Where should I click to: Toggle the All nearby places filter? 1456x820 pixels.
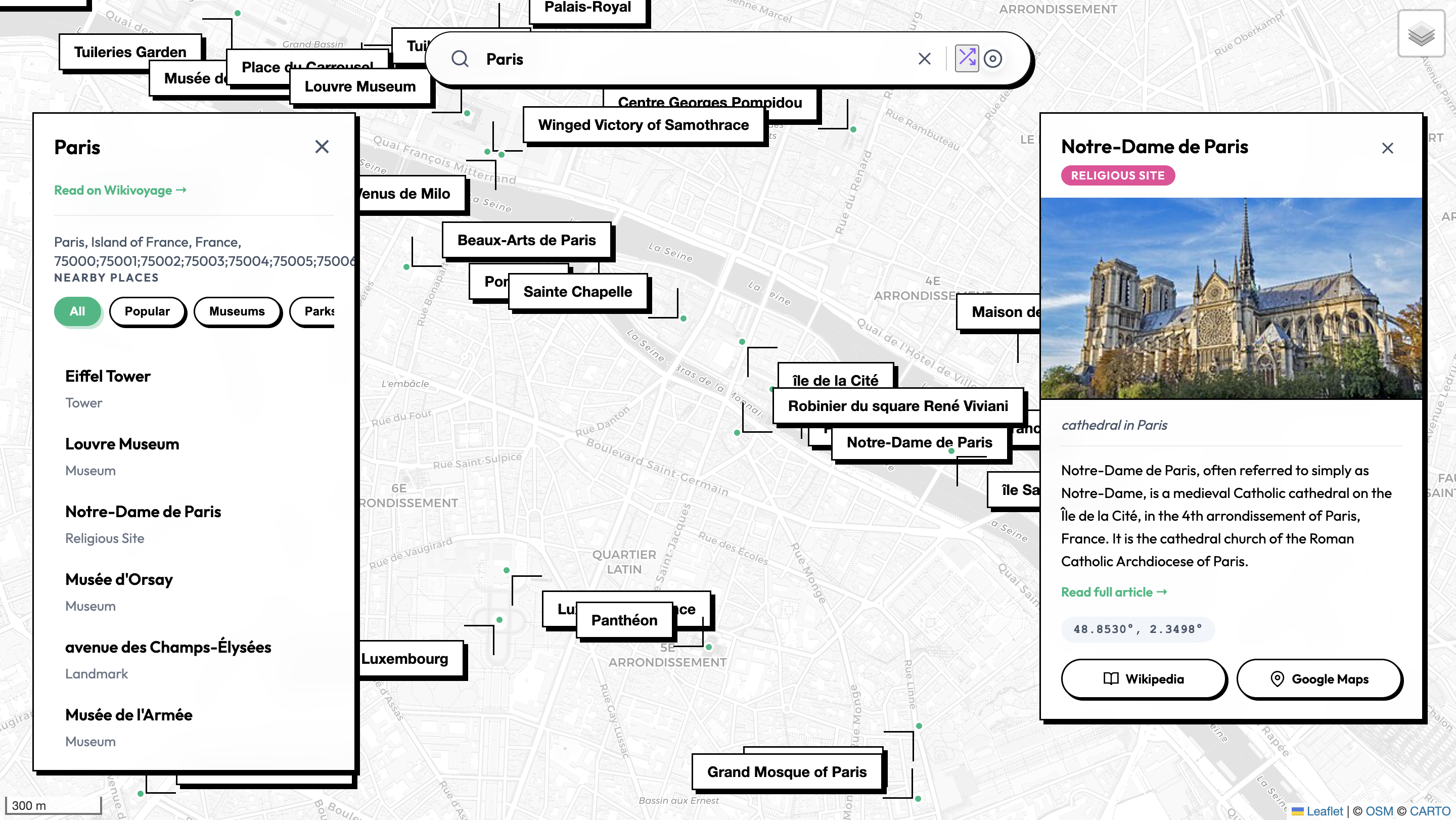[77, 311]
